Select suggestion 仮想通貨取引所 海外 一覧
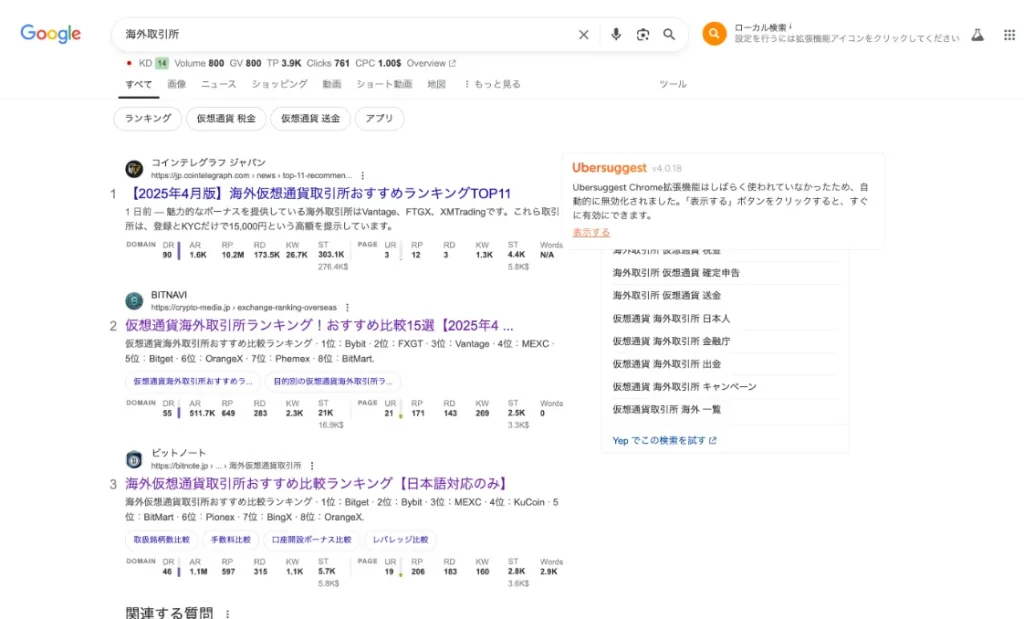This screenshot has width=1024, height=619. click(x=667, y=410)
